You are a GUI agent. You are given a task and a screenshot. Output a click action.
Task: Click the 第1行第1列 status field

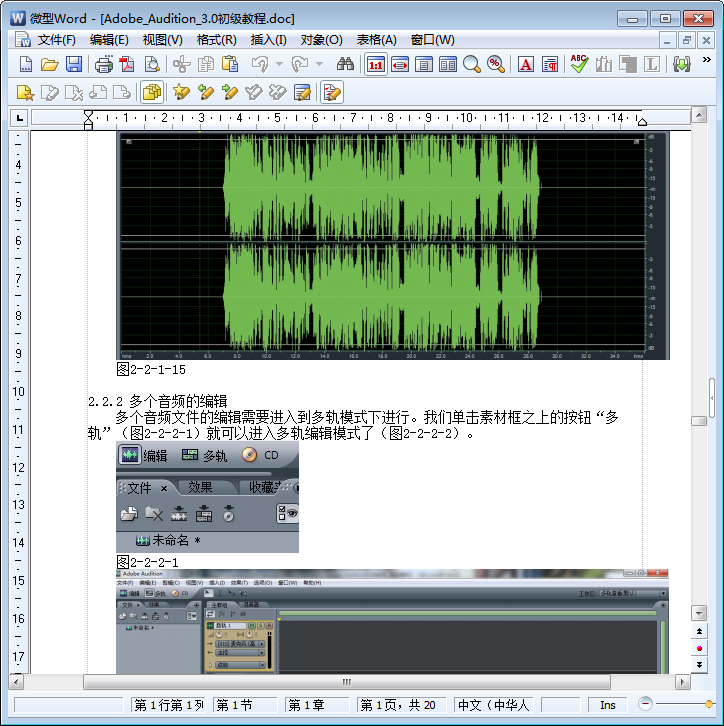point(169,705)
